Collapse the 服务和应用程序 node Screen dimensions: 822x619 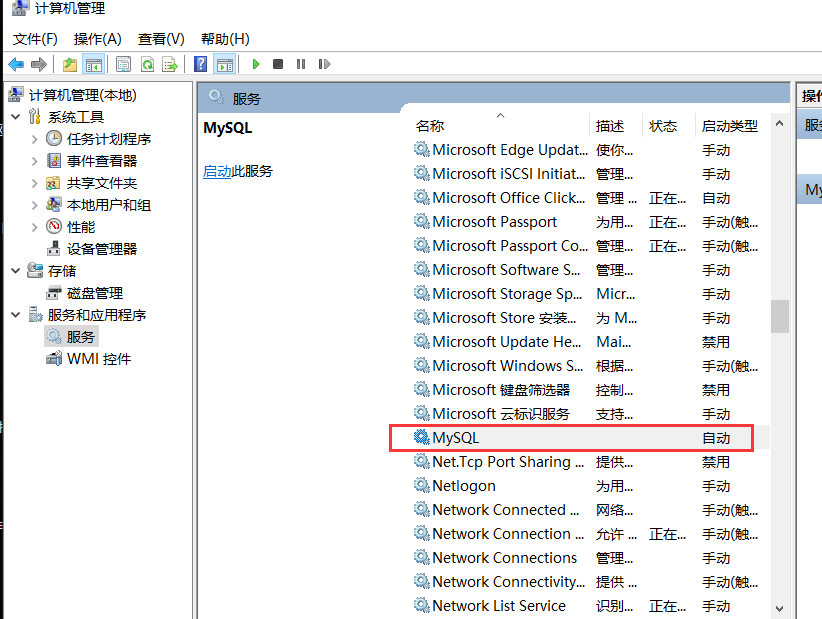[16, 315]
